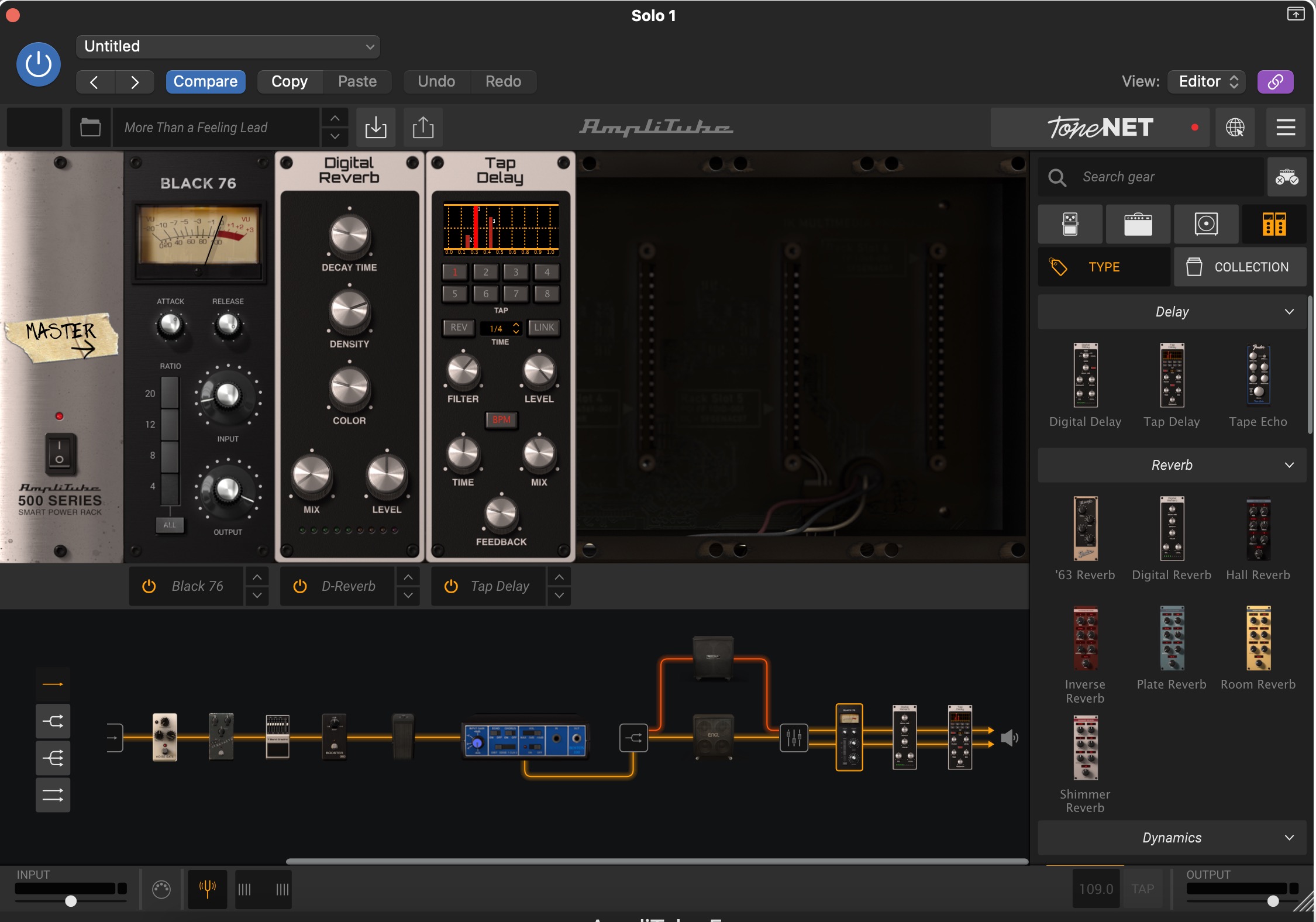Click the Feedback knob on Tap Delay
The image size is (1316, 922).
coord(501,514)
